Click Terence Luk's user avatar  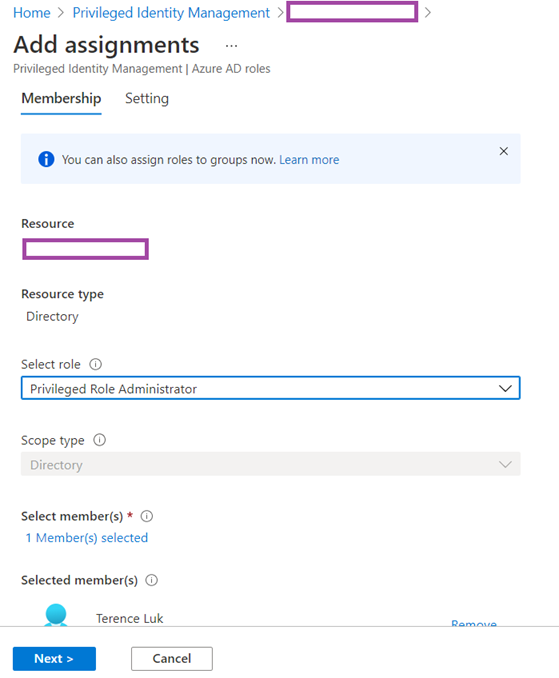(56, 615)
